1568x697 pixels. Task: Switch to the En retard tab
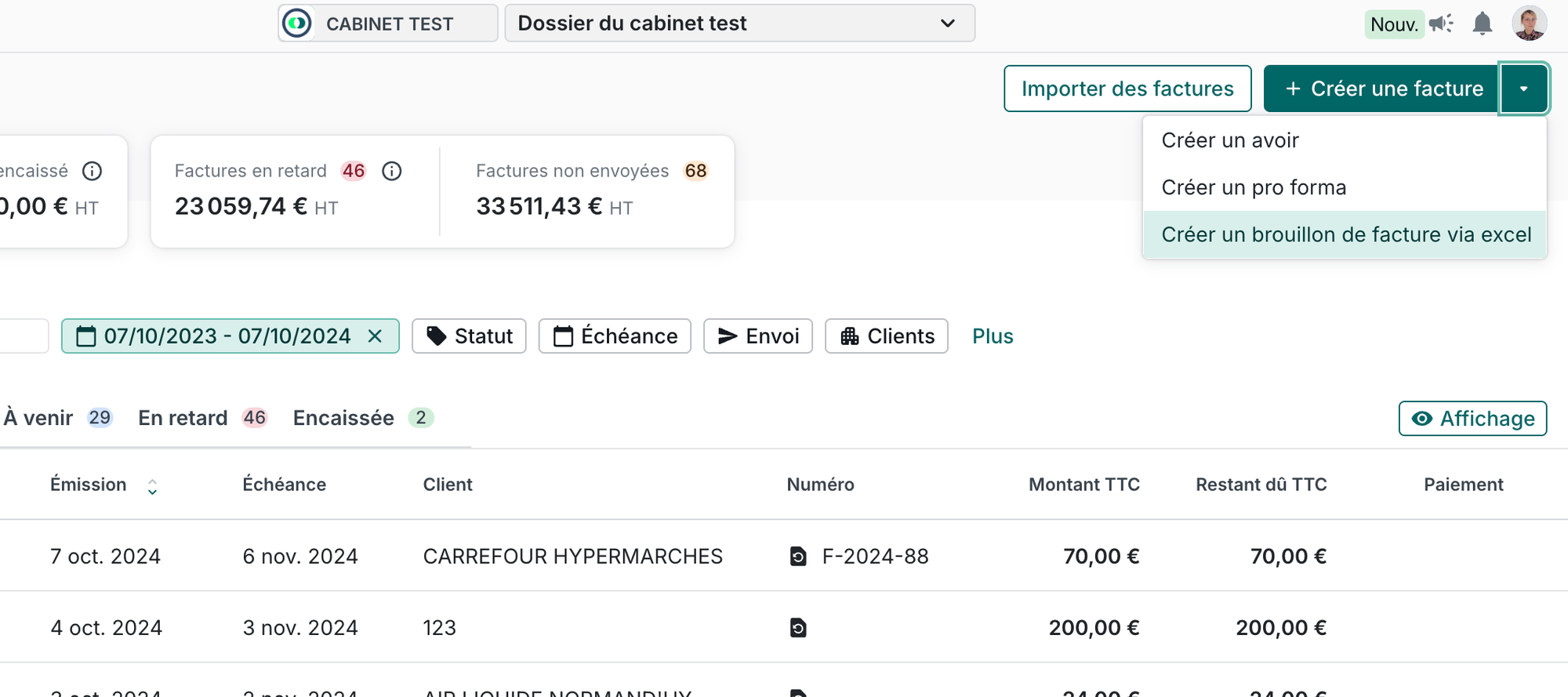click(x=183, y=418)
